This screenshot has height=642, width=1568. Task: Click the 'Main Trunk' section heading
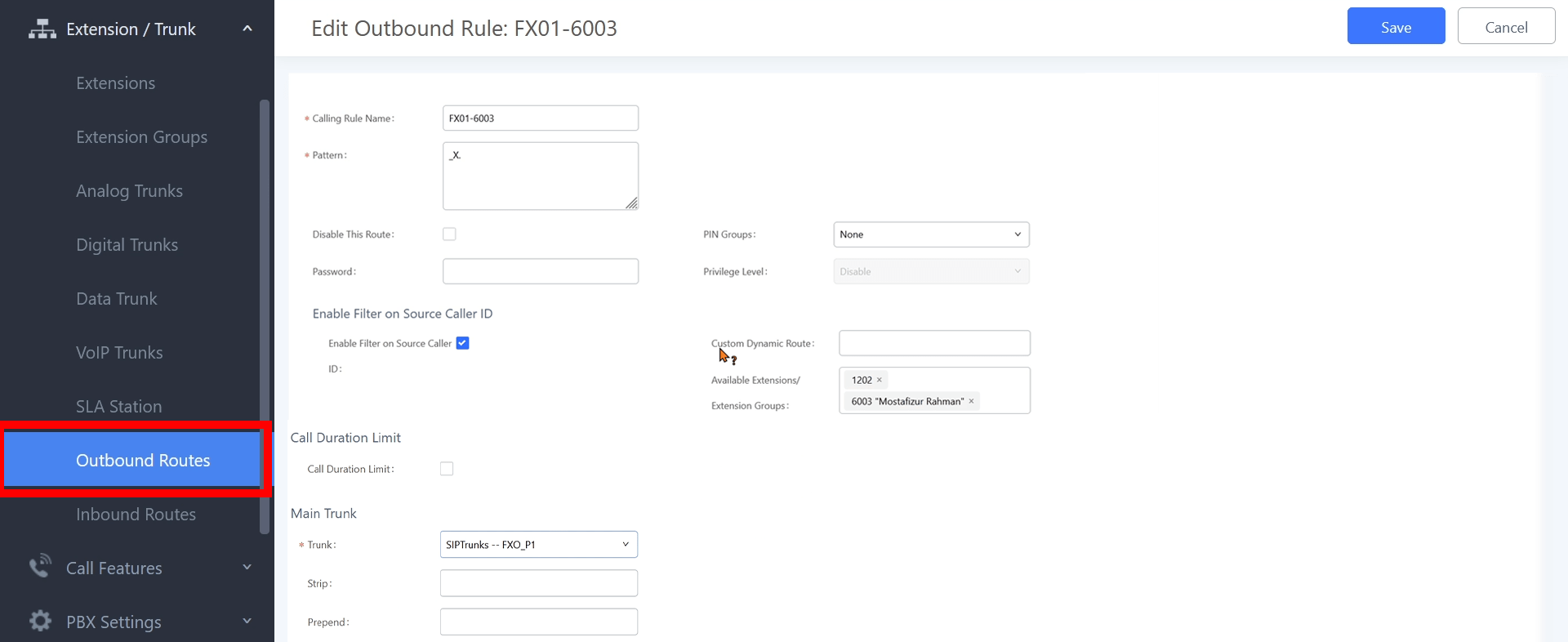(323, 513)
